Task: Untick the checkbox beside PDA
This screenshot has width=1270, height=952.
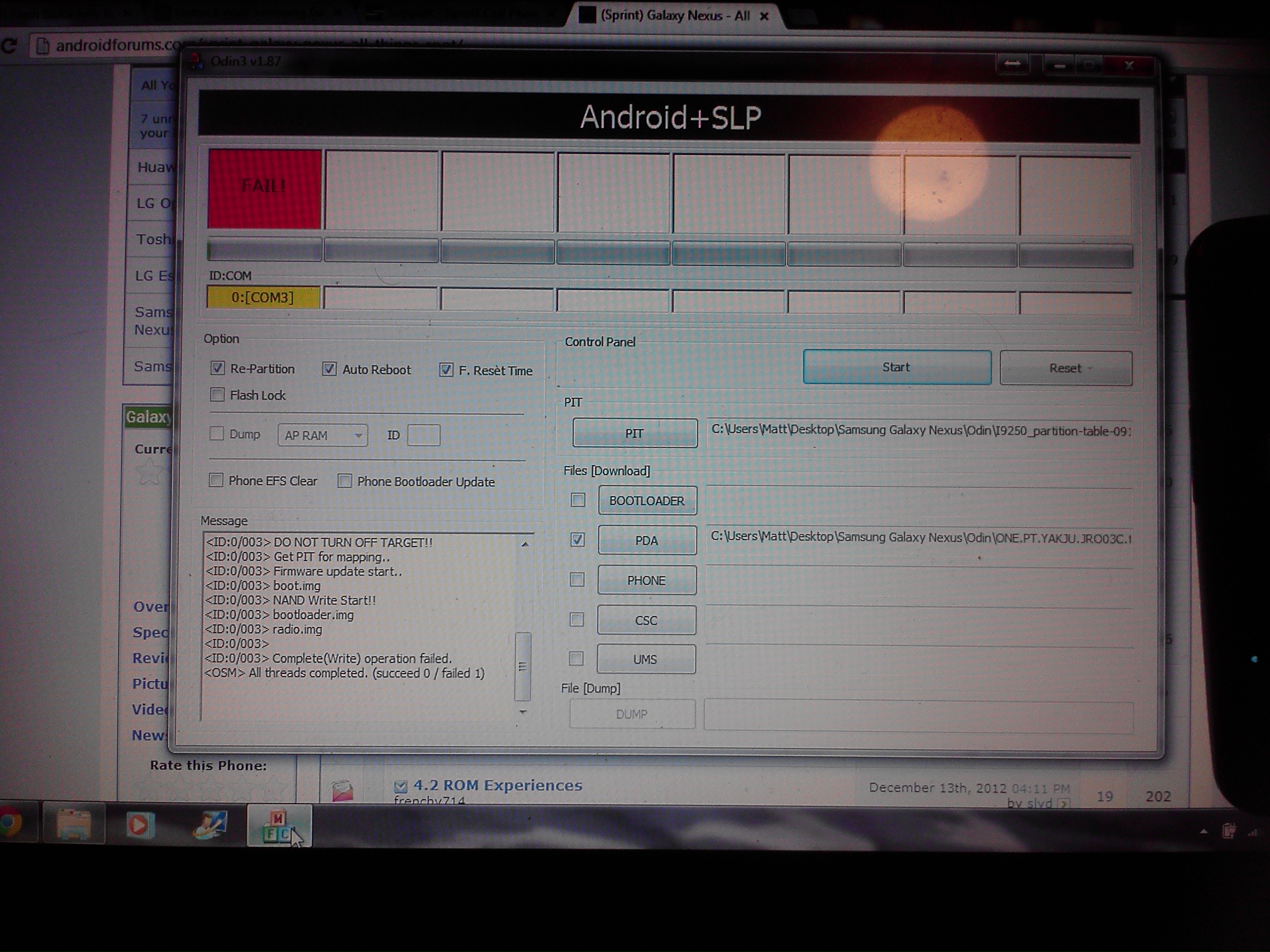Action: coord(578,539)
